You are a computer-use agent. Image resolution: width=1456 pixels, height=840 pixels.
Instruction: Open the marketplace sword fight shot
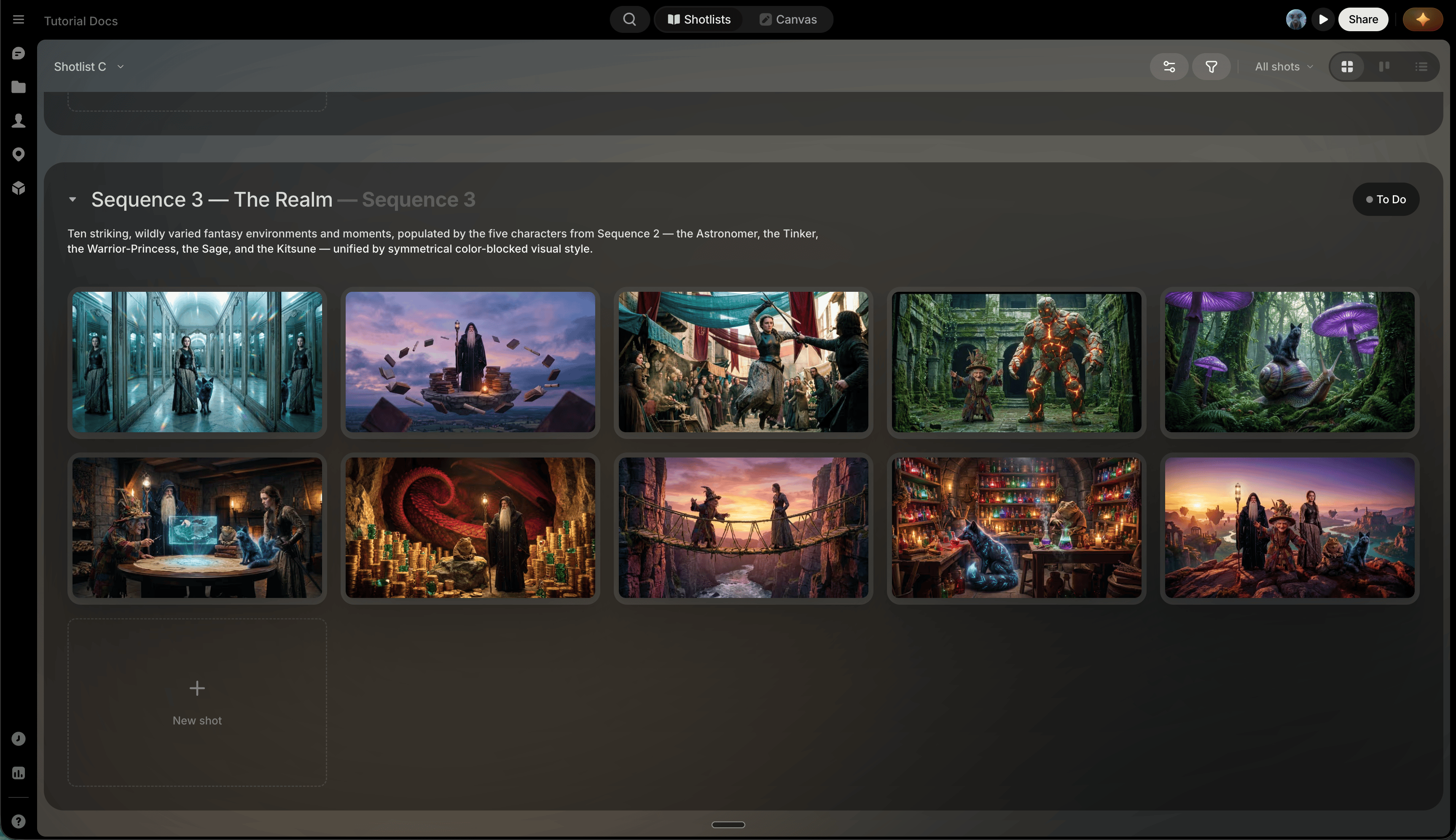[743, 362]
